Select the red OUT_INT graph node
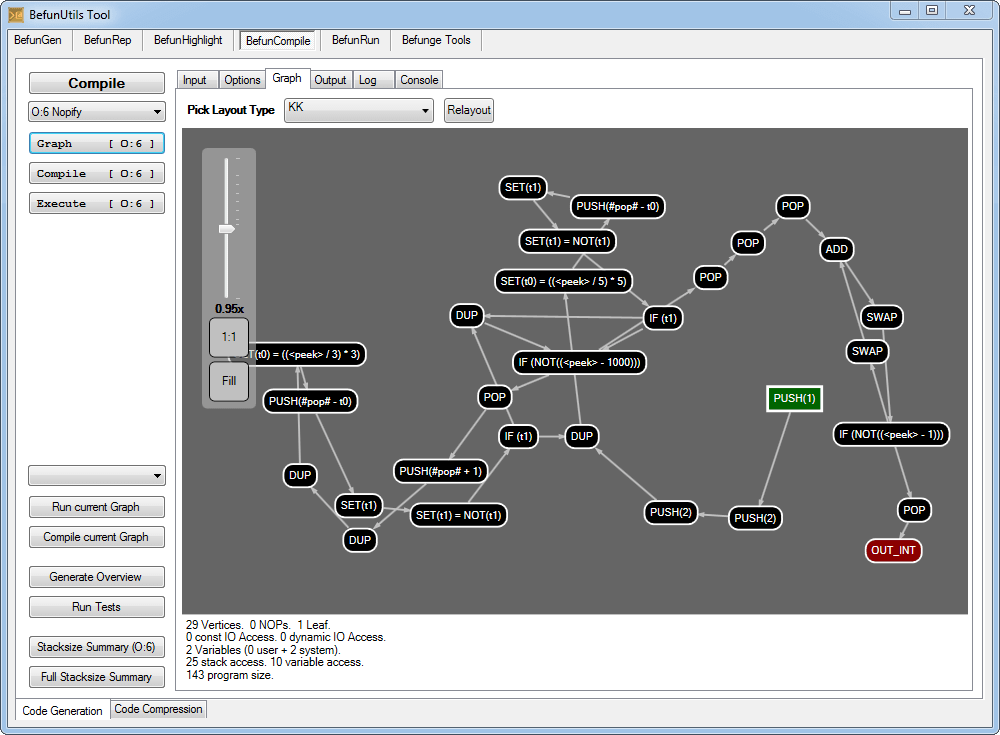1000x735 pixels. point(893,550)
